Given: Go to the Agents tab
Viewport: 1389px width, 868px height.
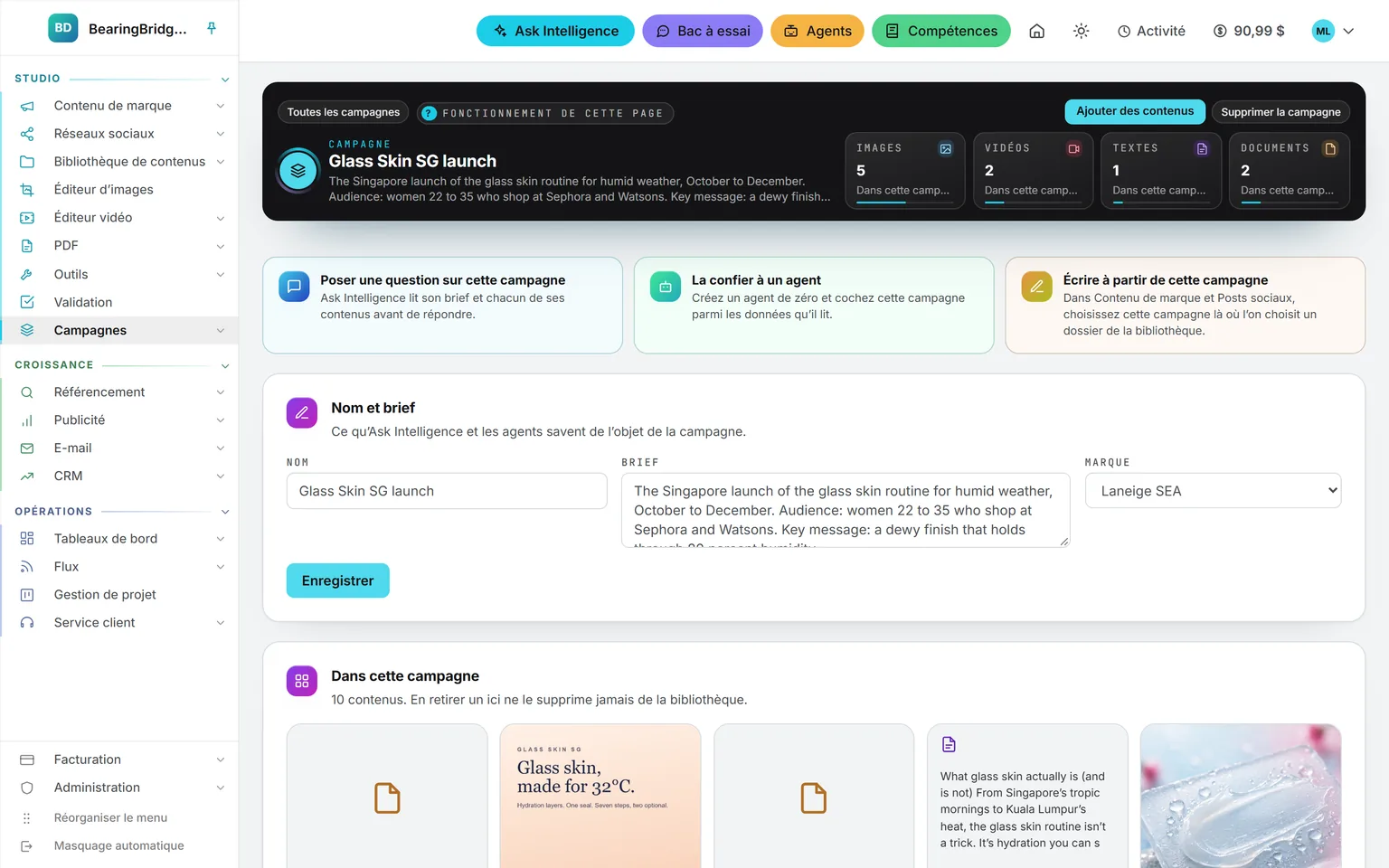Looking at the screenshot, I should tap(817, 31).
